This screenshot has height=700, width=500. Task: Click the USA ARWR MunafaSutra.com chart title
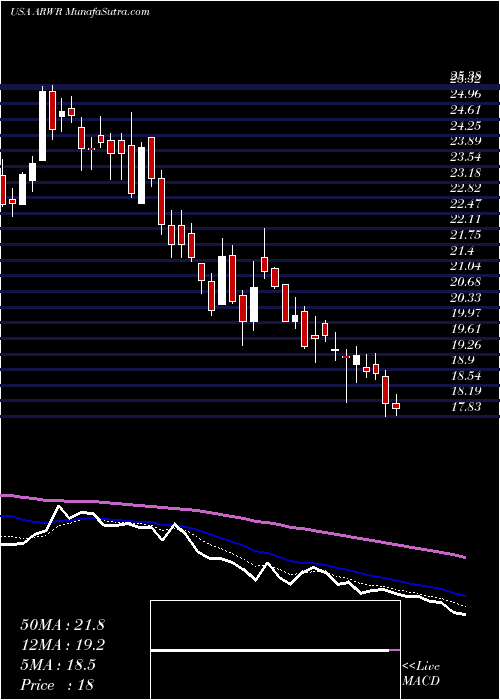pos(79,12)
